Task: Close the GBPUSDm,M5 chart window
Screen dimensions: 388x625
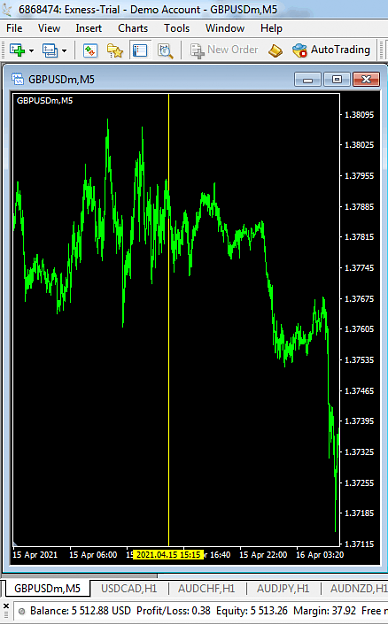Action: point(366,80)
